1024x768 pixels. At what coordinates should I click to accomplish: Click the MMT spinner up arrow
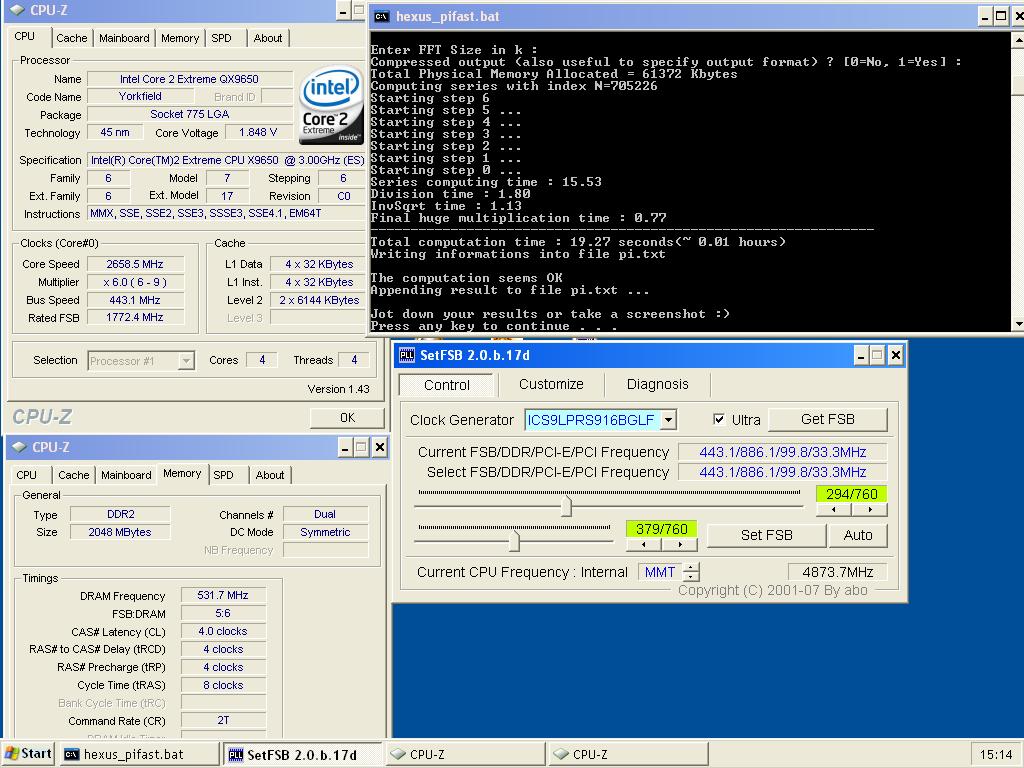691,568
